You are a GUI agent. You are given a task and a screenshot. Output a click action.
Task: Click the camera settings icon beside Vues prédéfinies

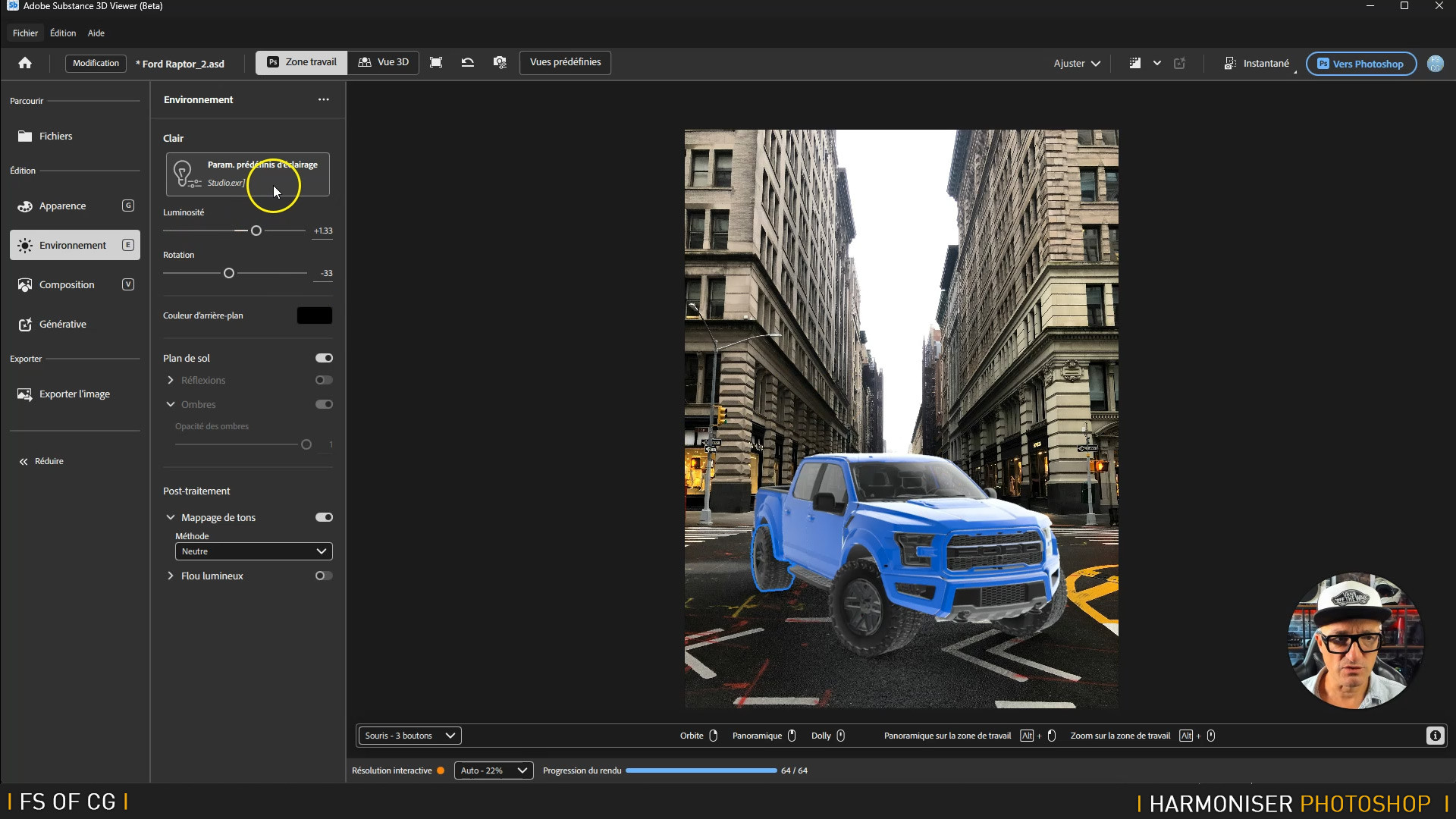click(500, 62)
